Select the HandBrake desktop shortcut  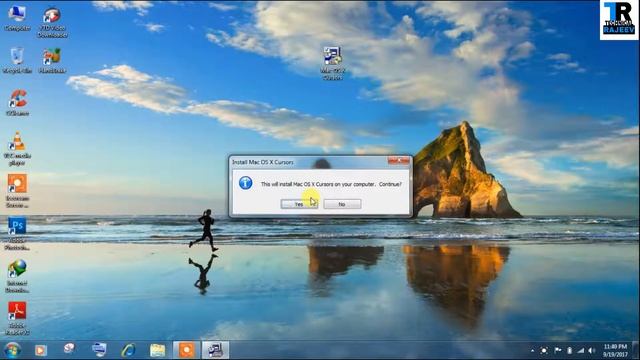click(x=52, y=60)
